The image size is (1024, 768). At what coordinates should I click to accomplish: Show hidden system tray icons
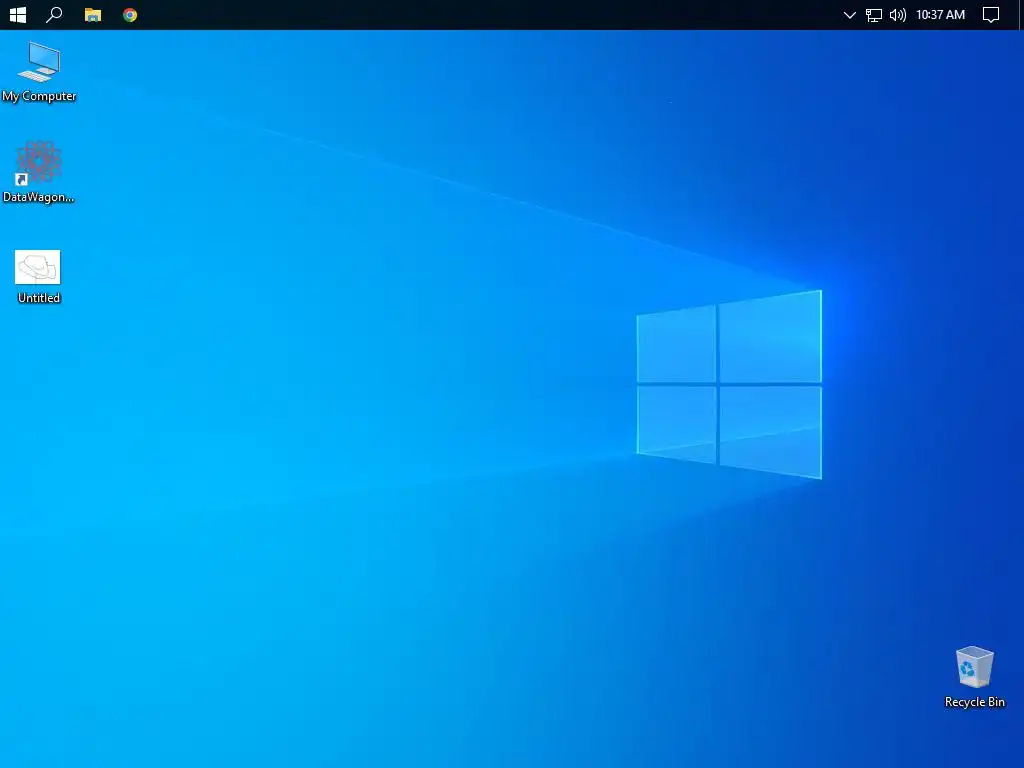click(x=849, y=15)
